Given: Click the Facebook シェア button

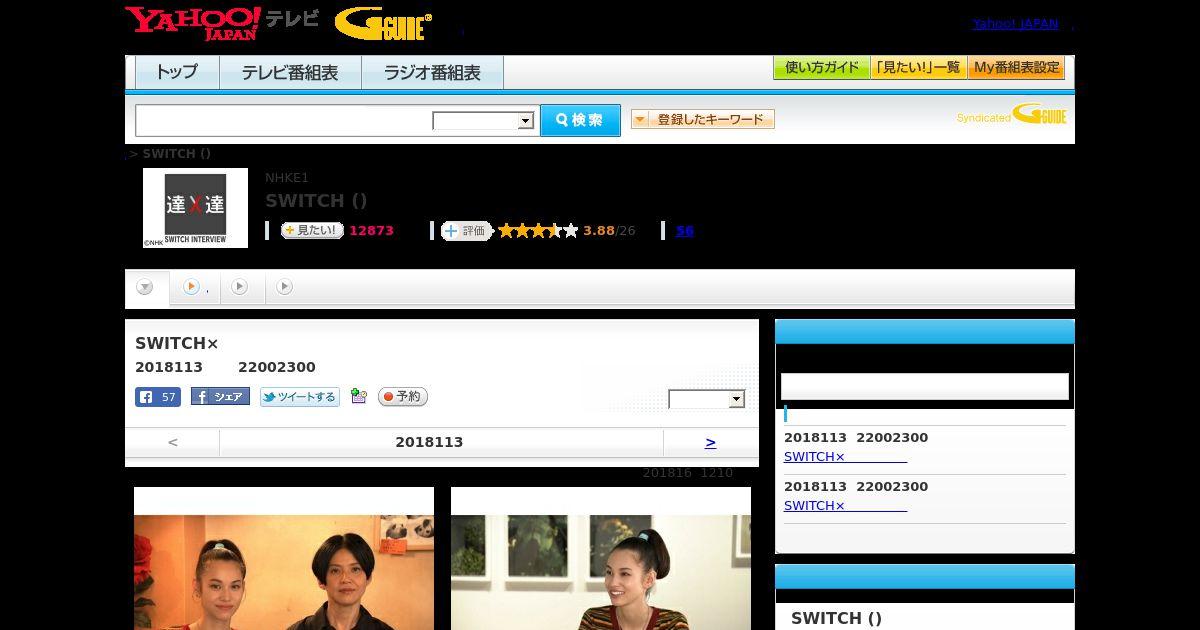Looking at the screenshot, I should pyautogui.click(x=220, y=397).
